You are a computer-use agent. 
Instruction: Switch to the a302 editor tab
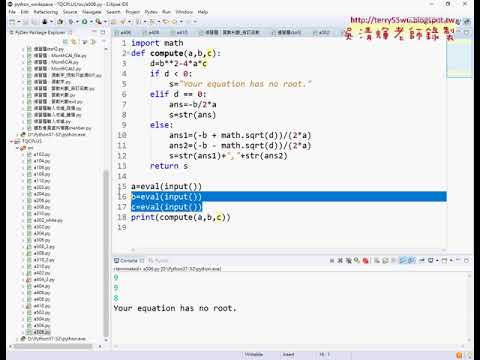[322, 33]
